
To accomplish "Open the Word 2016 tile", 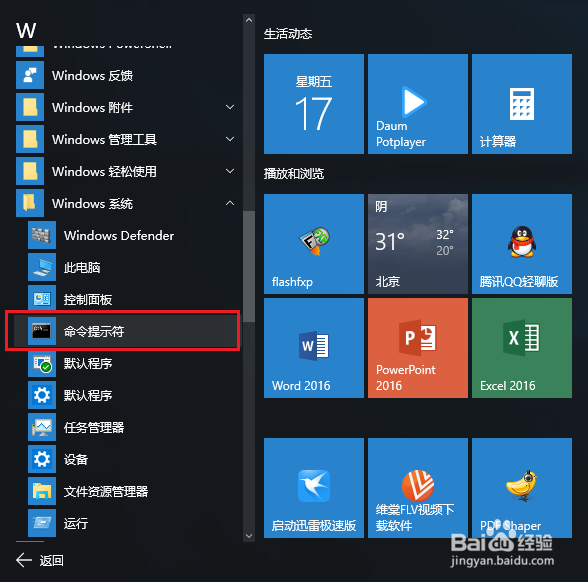I will pos(314,348).
